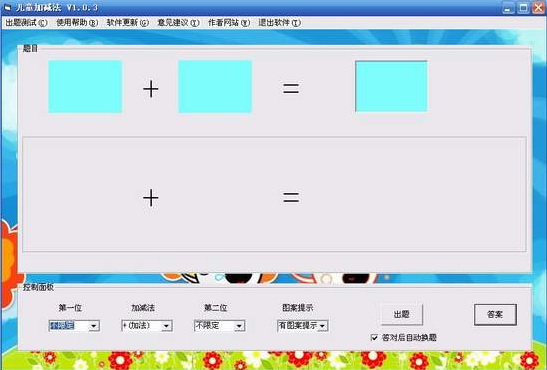
Task: Click the 第二位 label
Action: tap(216, 308)
